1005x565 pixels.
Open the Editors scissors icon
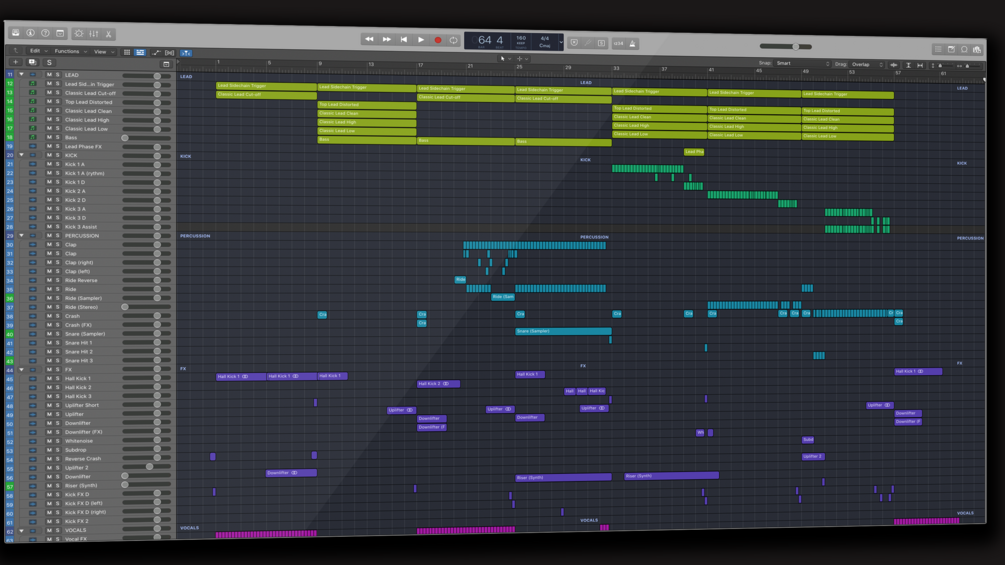tap(108, 34)
